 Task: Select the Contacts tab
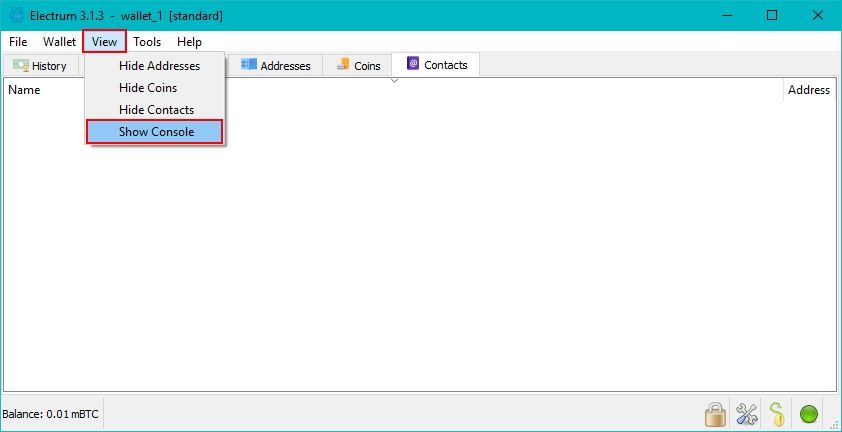(x=436, y=65)
